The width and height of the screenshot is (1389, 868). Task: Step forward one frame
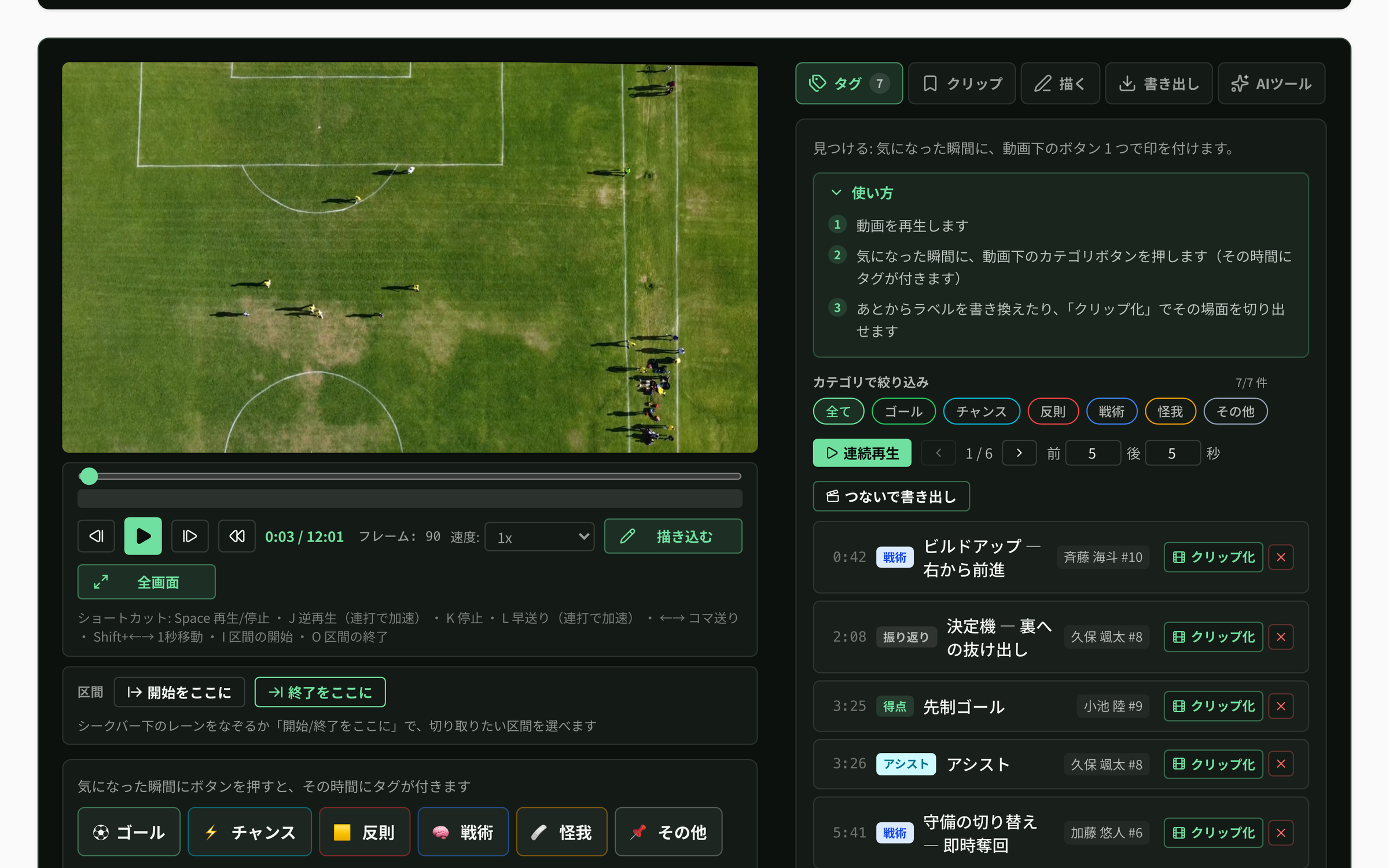[190, 536]
